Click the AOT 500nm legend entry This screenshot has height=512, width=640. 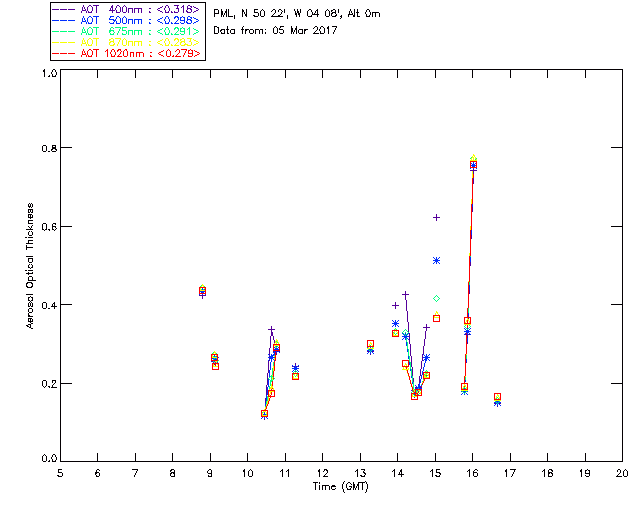[x=127, y=20]
